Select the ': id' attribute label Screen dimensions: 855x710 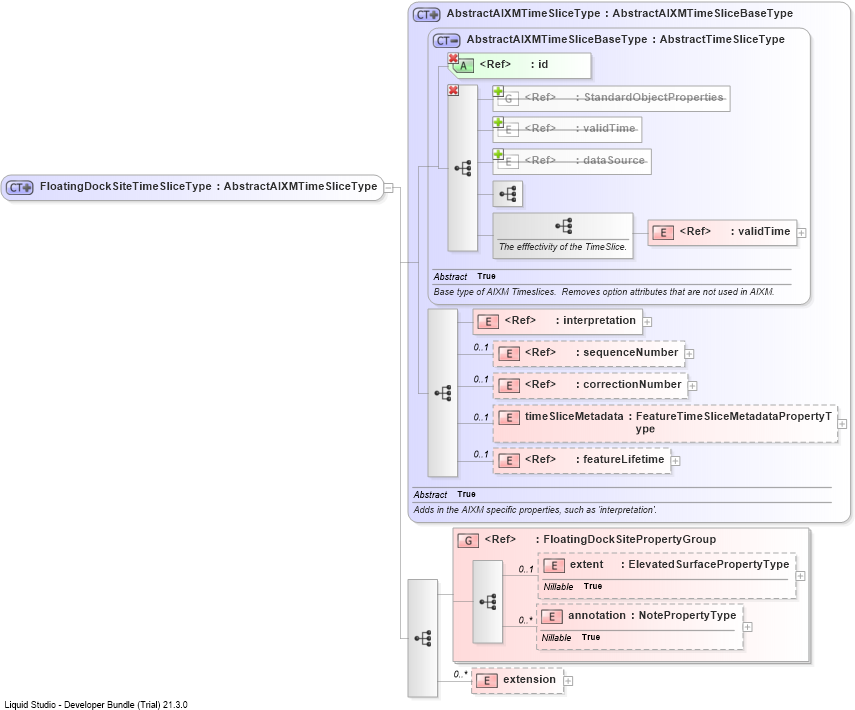pyautogui.click(x=539, y=64)
